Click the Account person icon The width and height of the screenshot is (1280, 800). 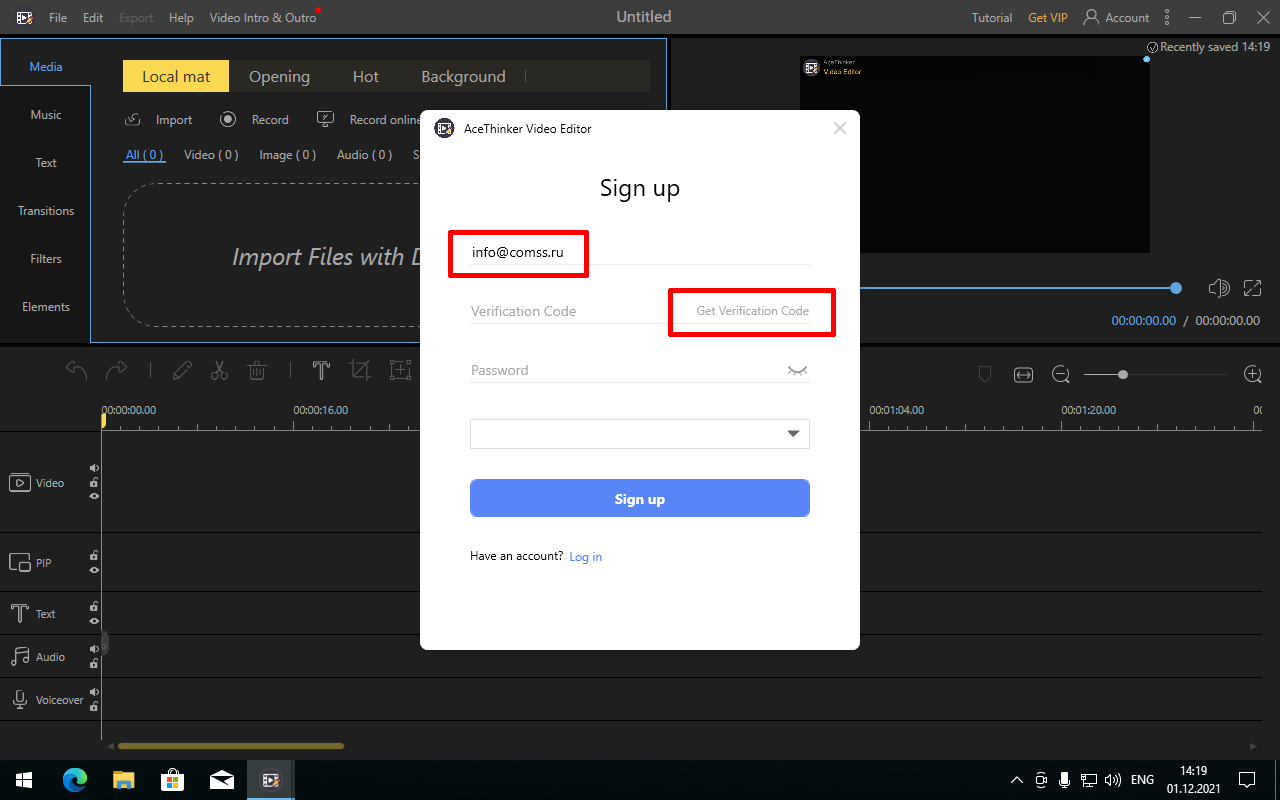click(x=1091, y=17)
